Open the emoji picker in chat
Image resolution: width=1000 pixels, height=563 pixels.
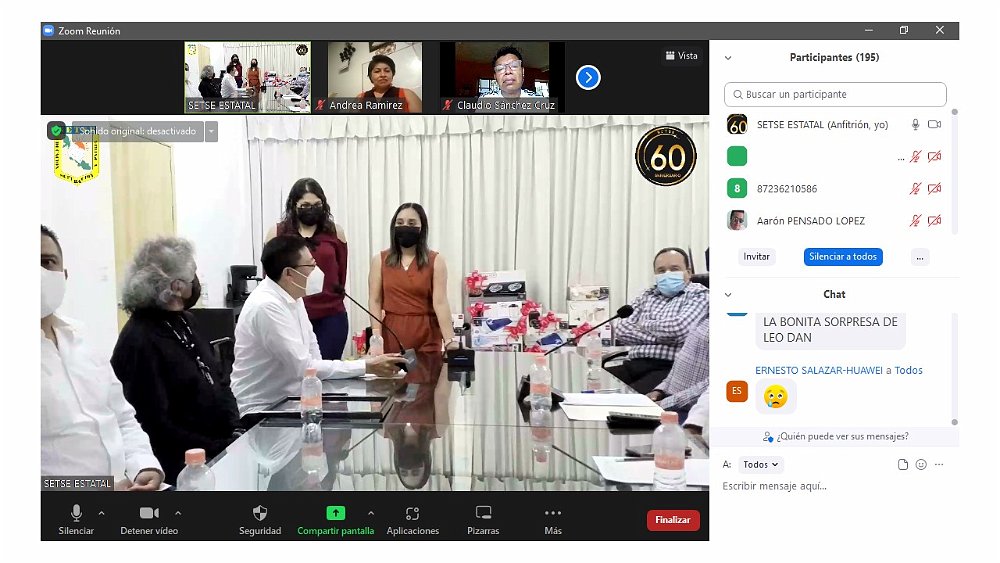click(921, 465)
